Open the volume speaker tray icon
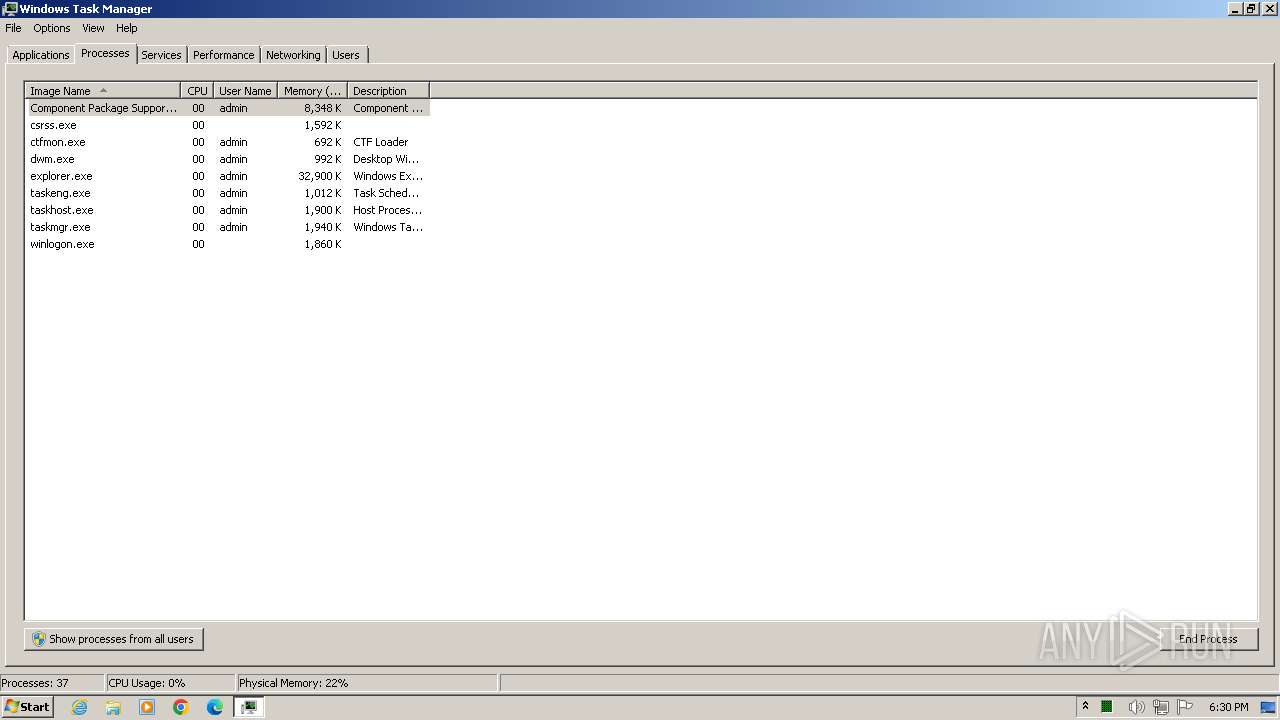This screenshot has height=720, width=1280. pyautogui.click(x=1136, y=707)
